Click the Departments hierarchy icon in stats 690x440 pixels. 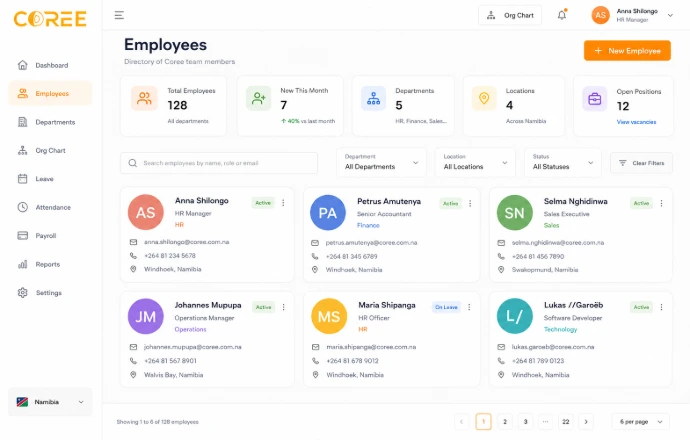point(373,98)
